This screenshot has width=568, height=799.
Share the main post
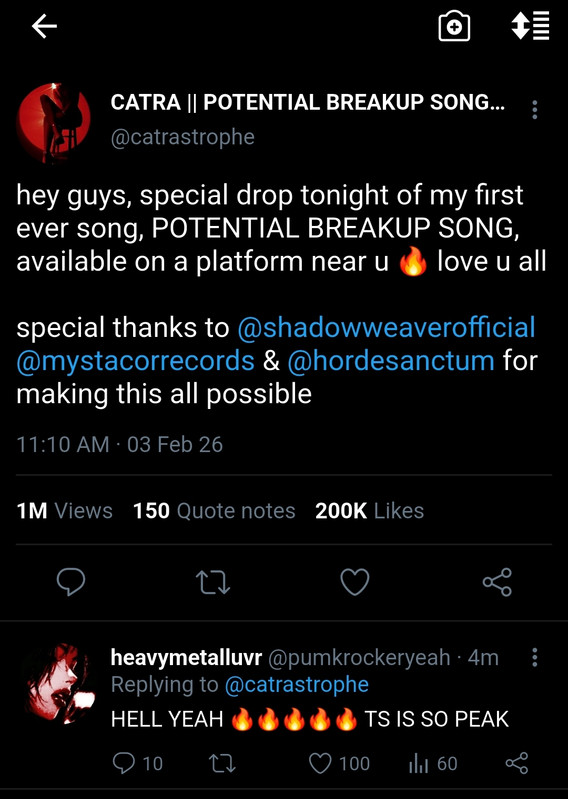[x=497, y=582]
